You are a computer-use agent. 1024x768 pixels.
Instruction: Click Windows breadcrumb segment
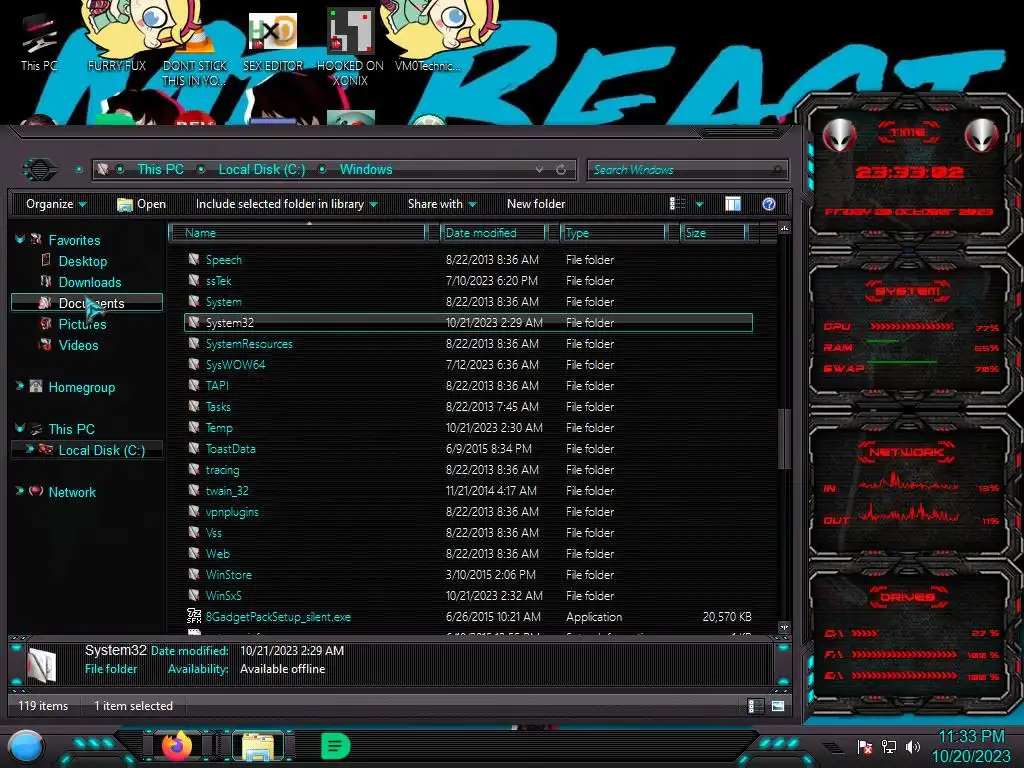tap(366, 170)
